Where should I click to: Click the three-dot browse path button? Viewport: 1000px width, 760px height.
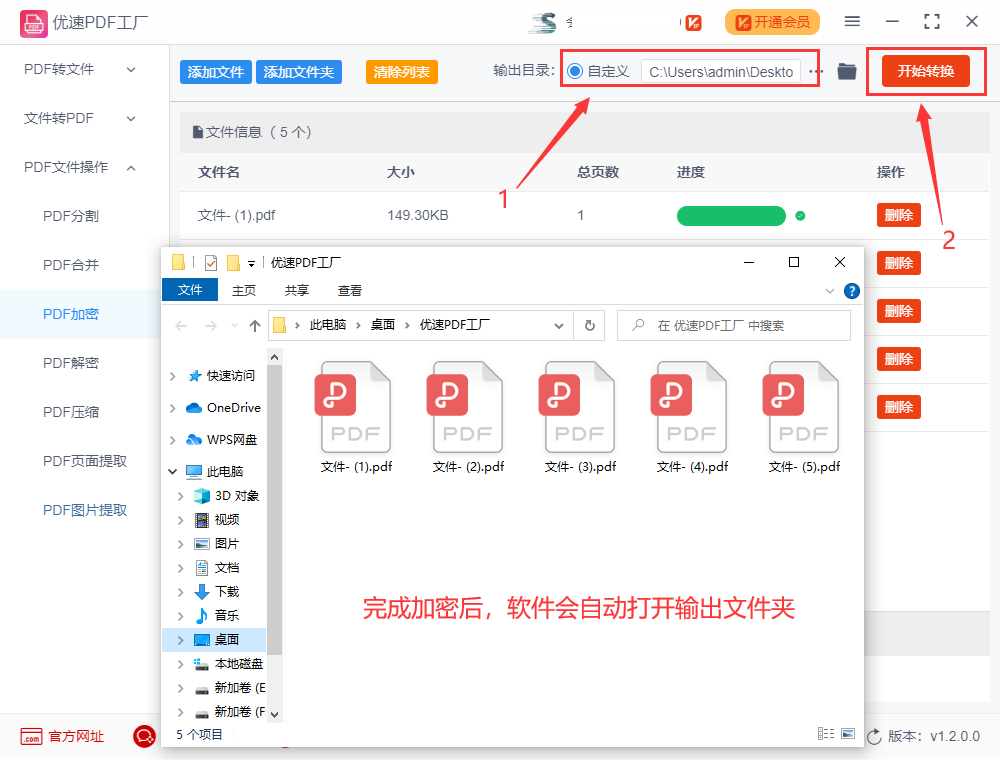pos(816,71)
